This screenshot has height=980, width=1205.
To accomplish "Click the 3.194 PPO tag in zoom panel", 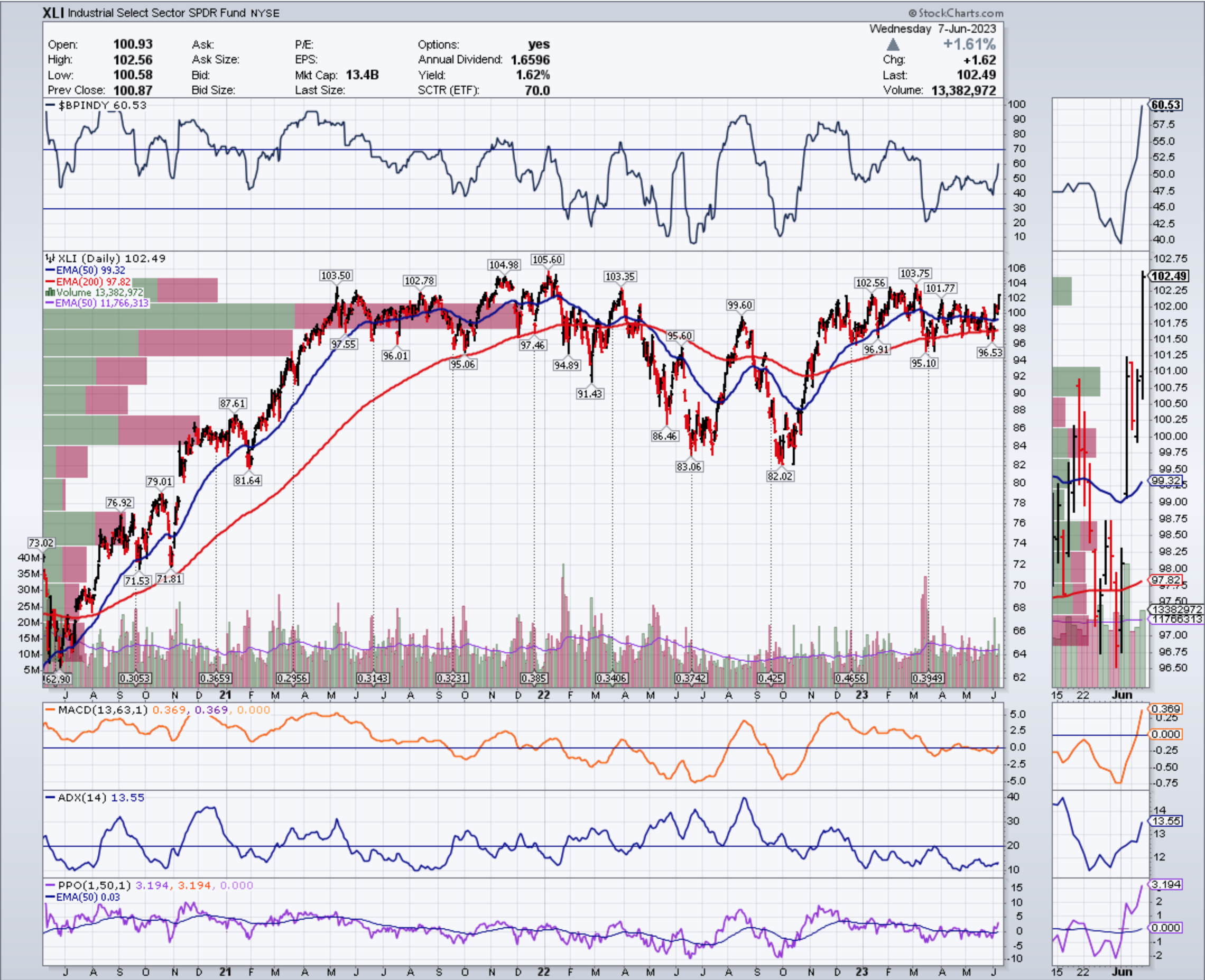I will click(1165, 884).
